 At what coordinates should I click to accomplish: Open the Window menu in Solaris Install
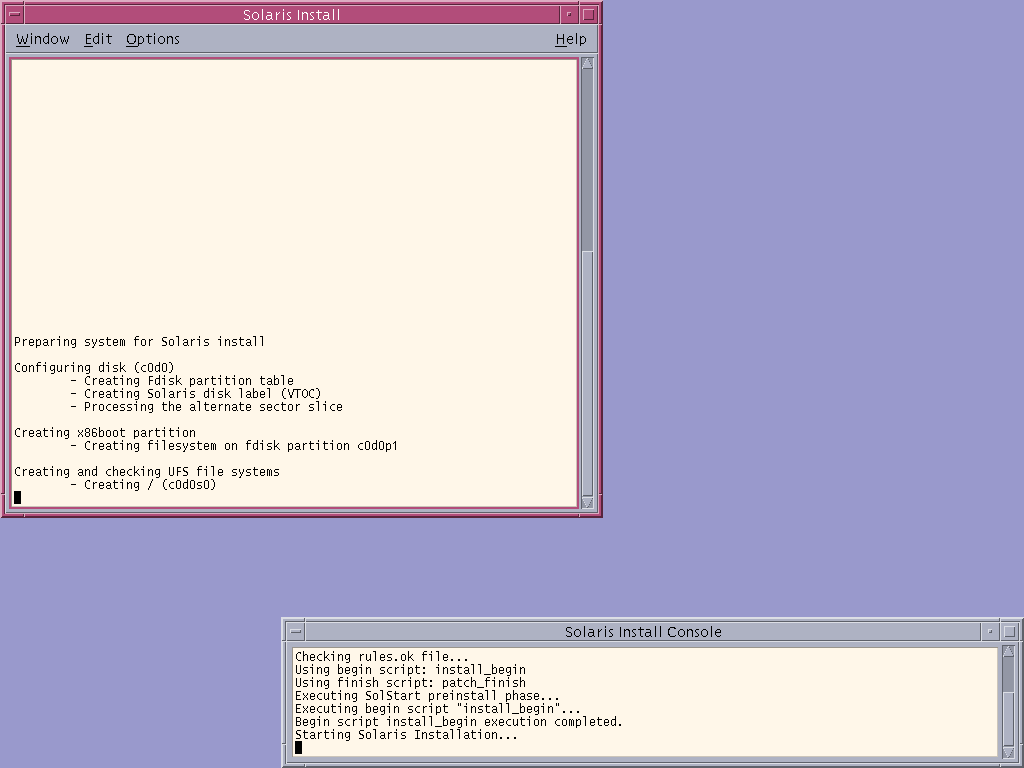[x=42, y=39]
